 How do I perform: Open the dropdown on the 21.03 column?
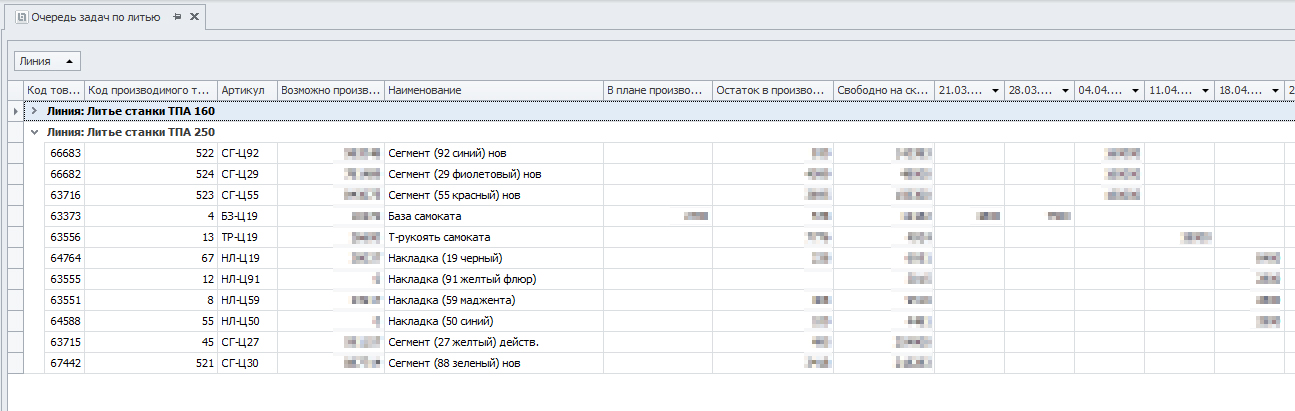(x=995, y=91)
